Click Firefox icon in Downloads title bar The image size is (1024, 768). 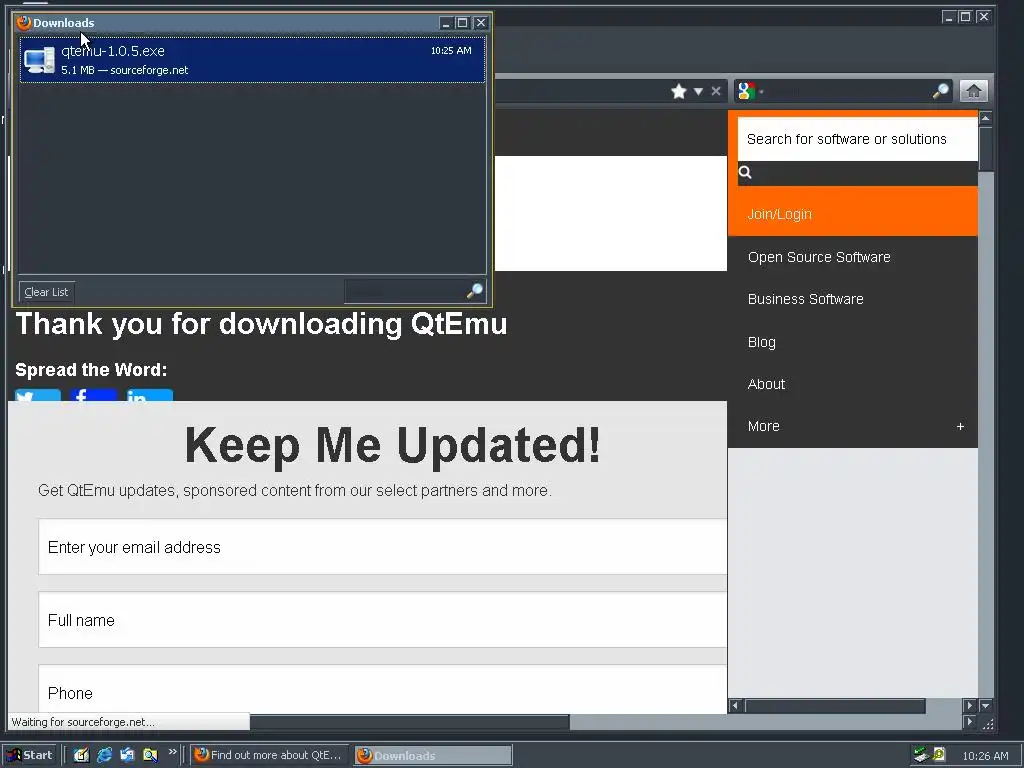click(x=24, y=23)
